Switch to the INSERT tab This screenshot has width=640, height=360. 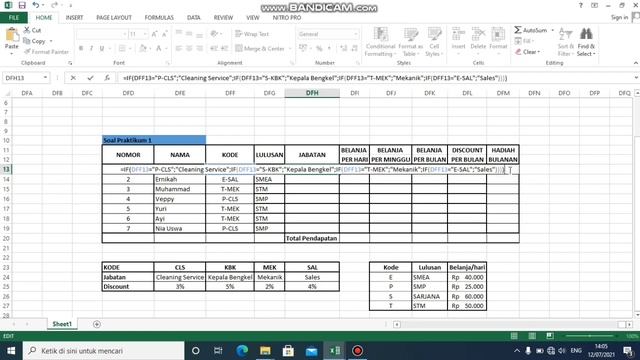tap(74, 18)
